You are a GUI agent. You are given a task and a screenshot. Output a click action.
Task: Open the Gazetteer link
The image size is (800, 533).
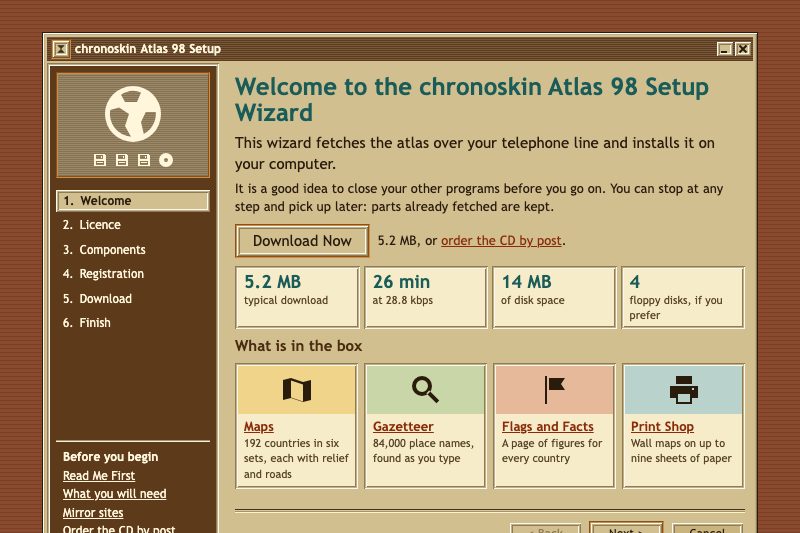[403, 426]
